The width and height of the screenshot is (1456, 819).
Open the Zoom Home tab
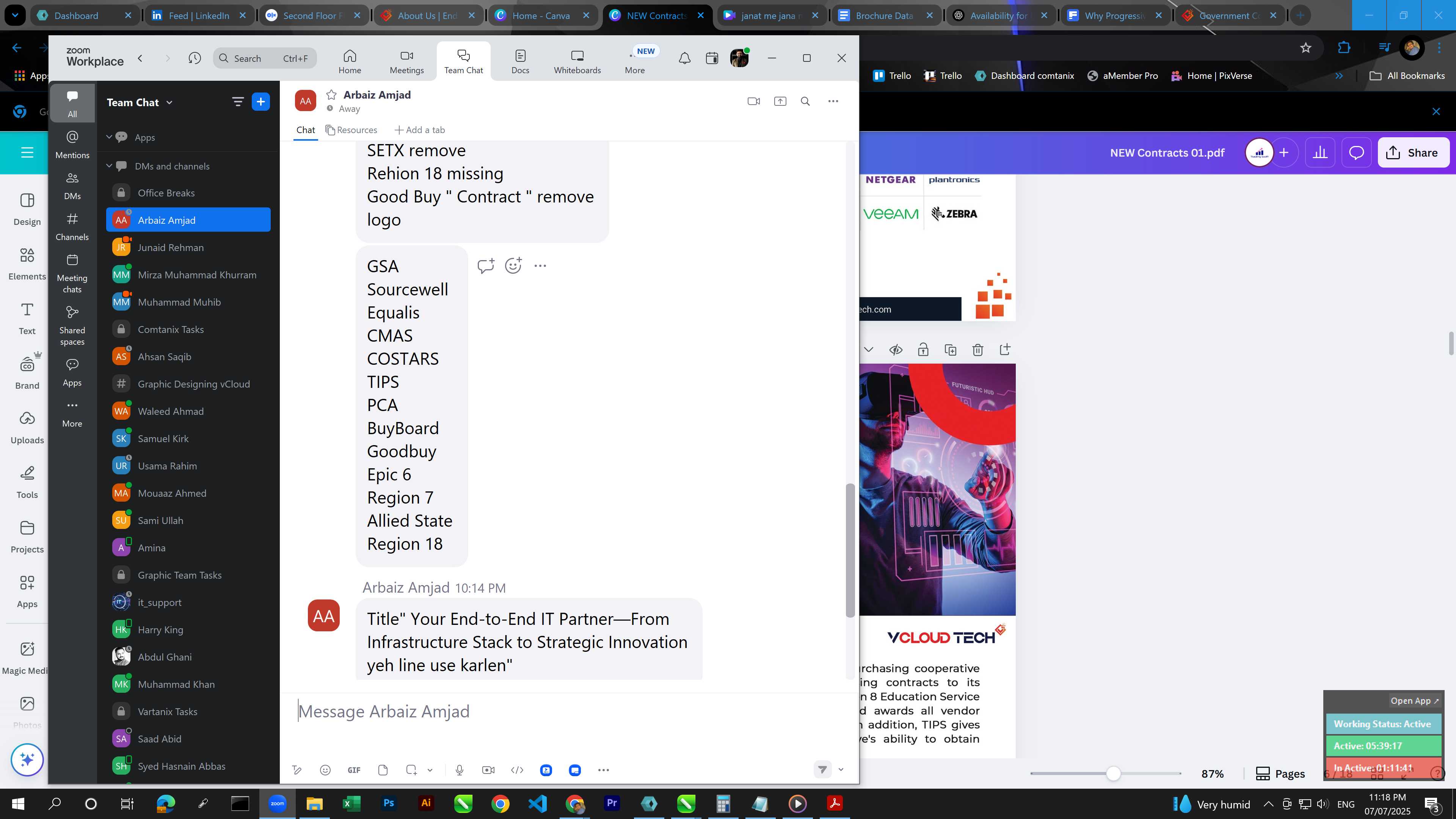(349, 61)
